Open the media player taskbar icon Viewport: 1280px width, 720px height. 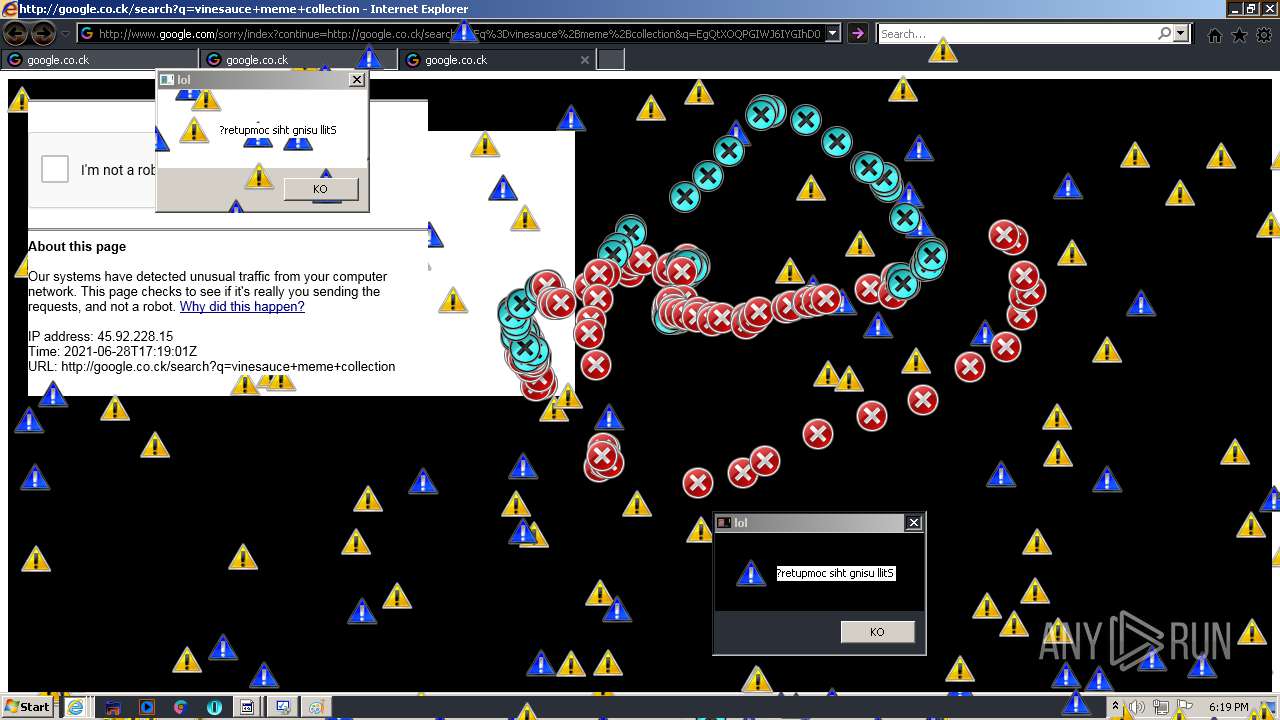click(x=147, y=707)
